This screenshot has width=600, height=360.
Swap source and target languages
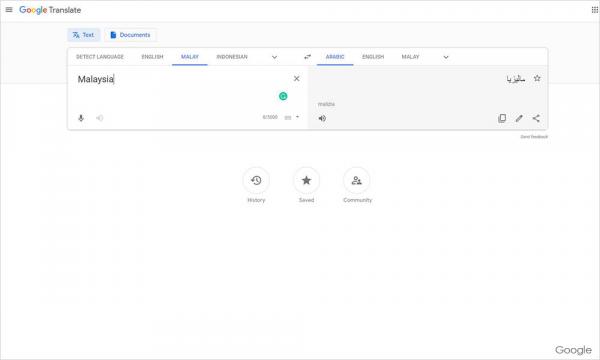pos(307,57)
